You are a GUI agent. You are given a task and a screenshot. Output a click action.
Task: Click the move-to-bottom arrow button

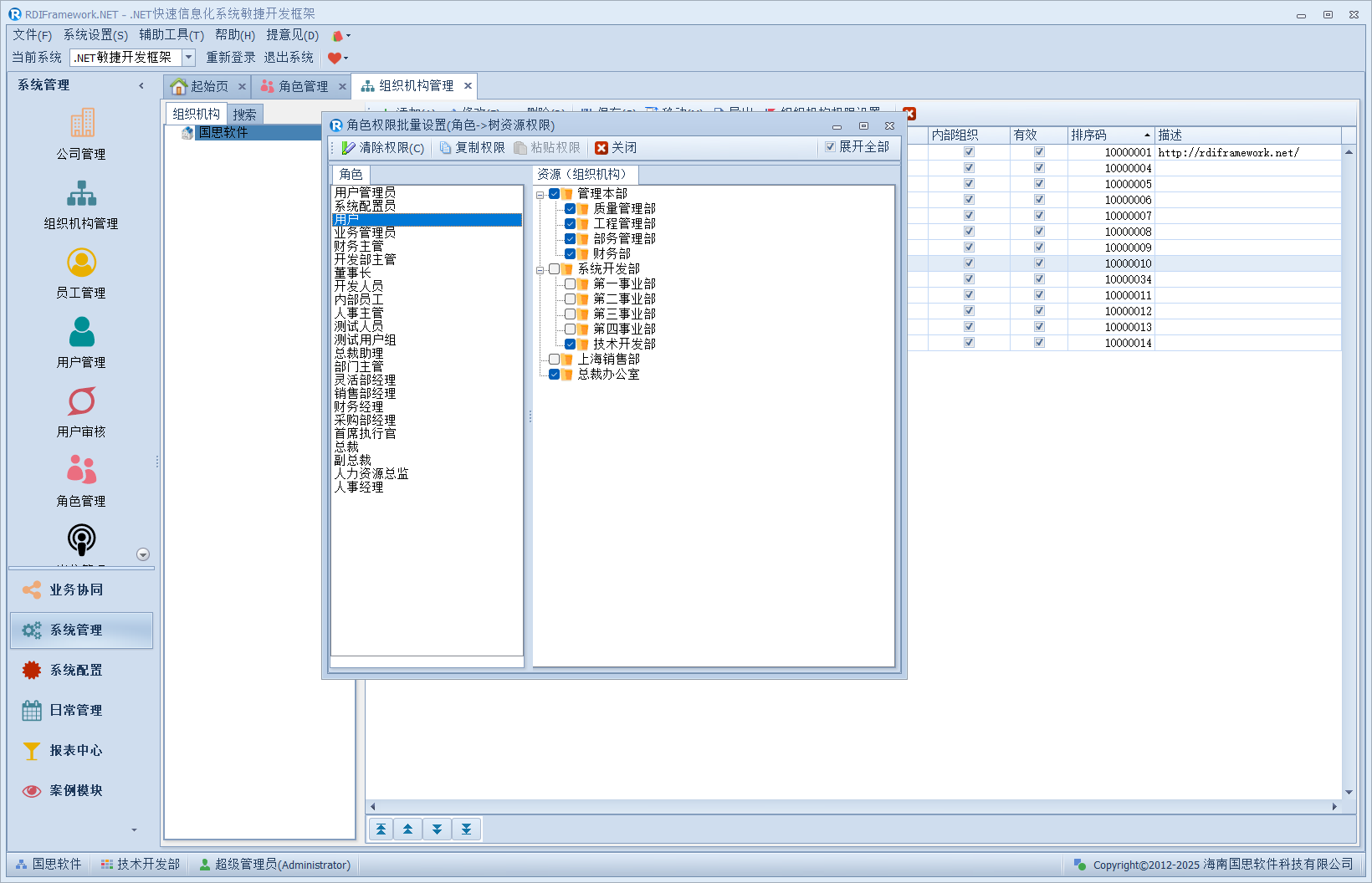coord(466,829)
